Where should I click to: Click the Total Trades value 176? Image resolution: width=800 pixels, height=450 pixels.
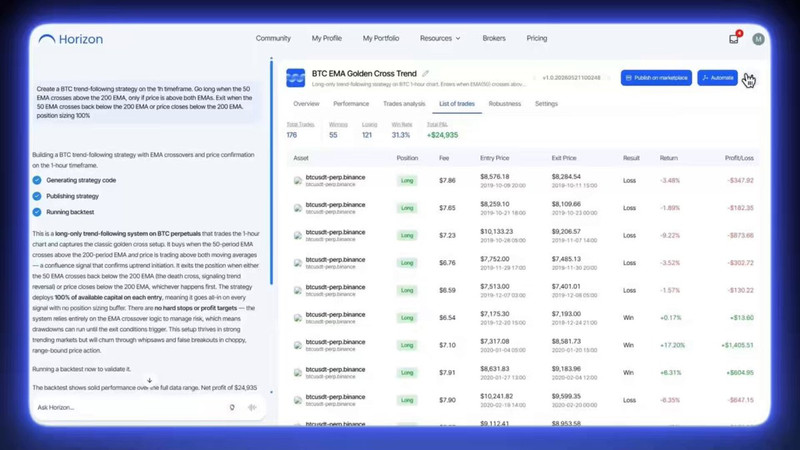click(x=292, y=135)
